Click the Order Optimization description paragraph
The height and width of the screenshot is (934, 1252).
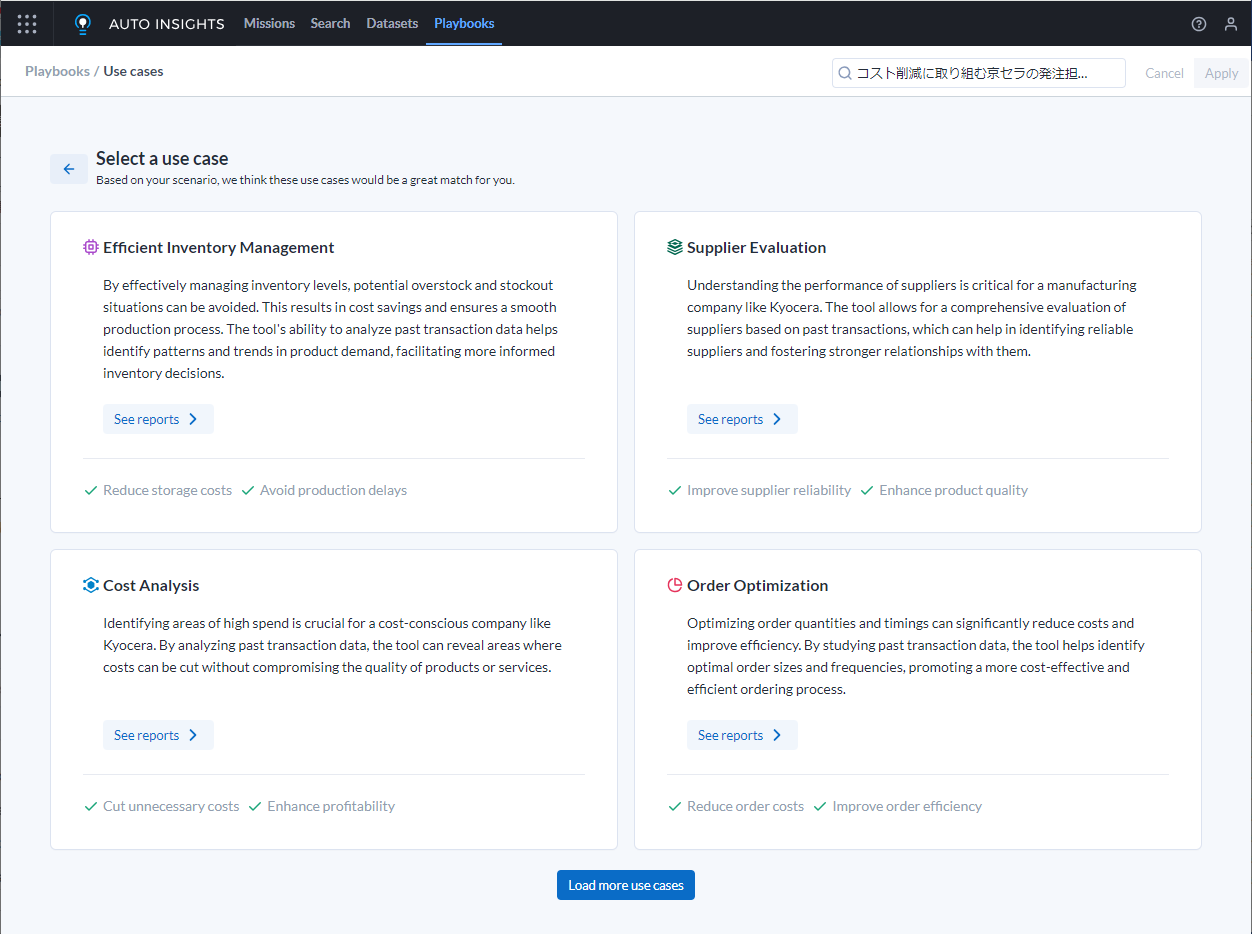click(x=916, y=656)
